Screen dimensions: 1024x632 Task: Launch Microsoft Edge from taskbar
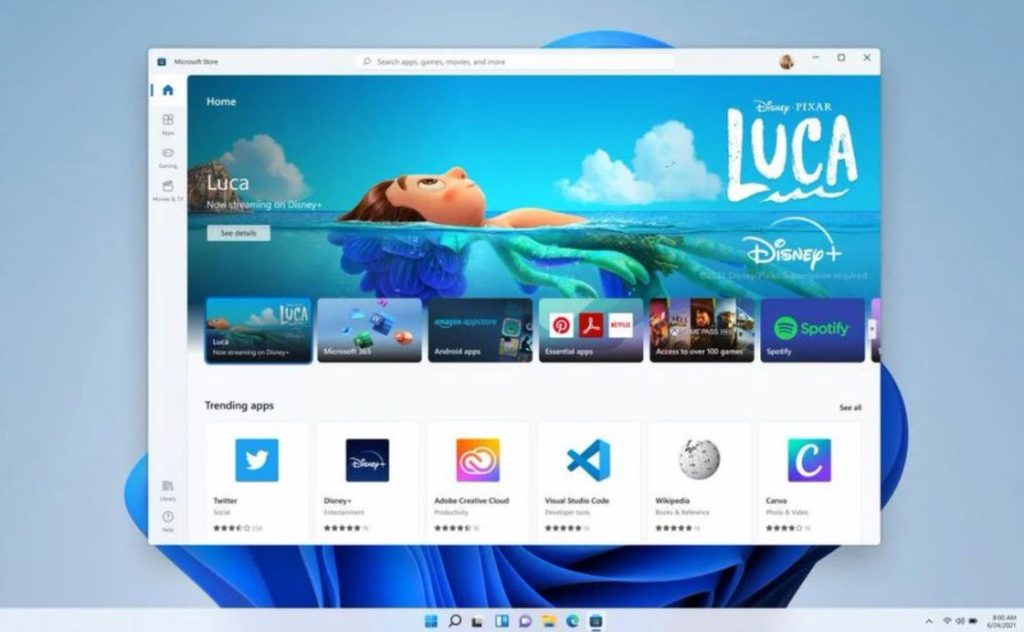click(573, 621)
